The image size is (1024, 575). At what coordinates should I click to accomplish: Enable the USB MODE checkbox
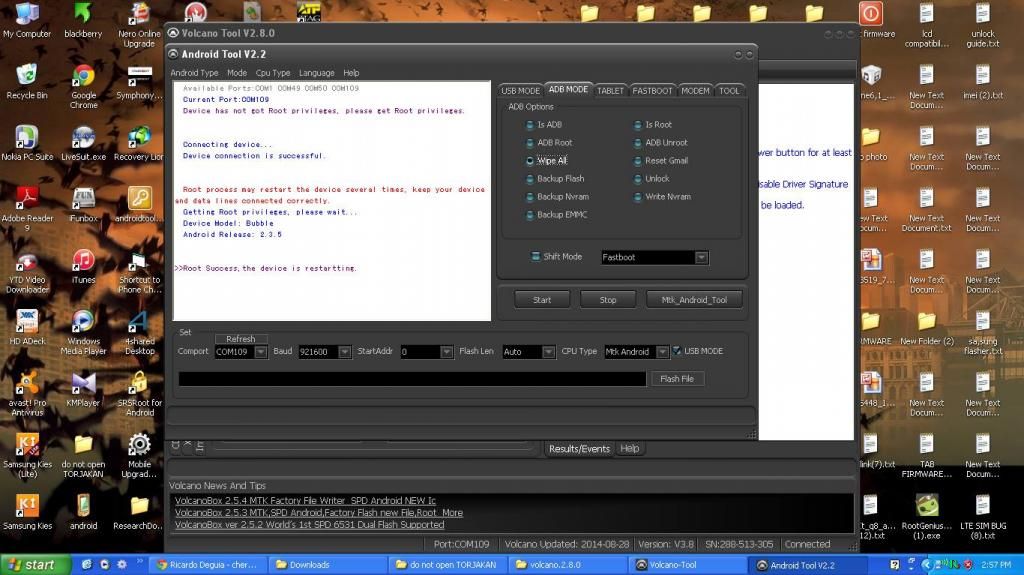tap(677, 351)
